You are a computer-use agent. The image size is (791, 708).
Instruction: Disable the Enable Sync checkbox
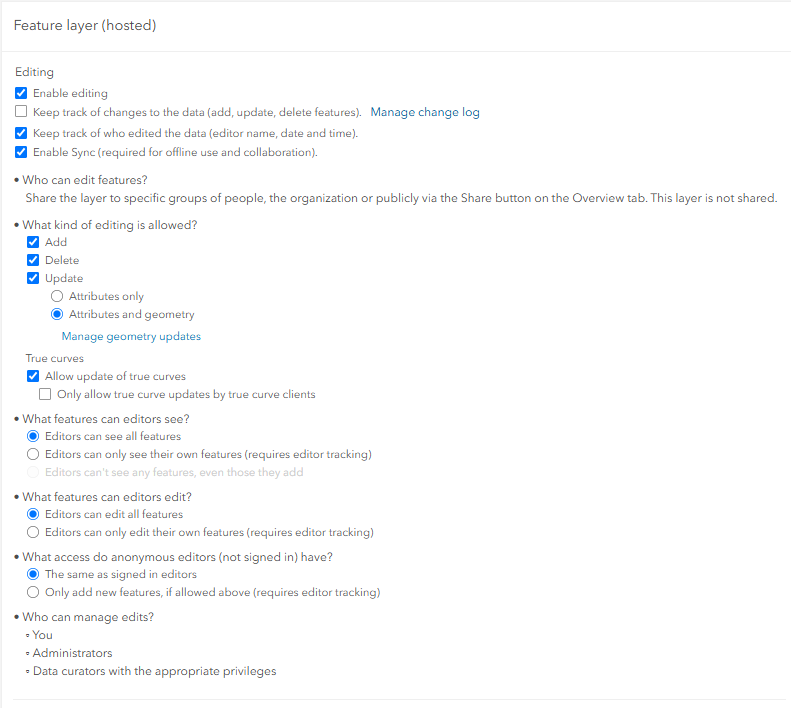[x=21, y=152]
